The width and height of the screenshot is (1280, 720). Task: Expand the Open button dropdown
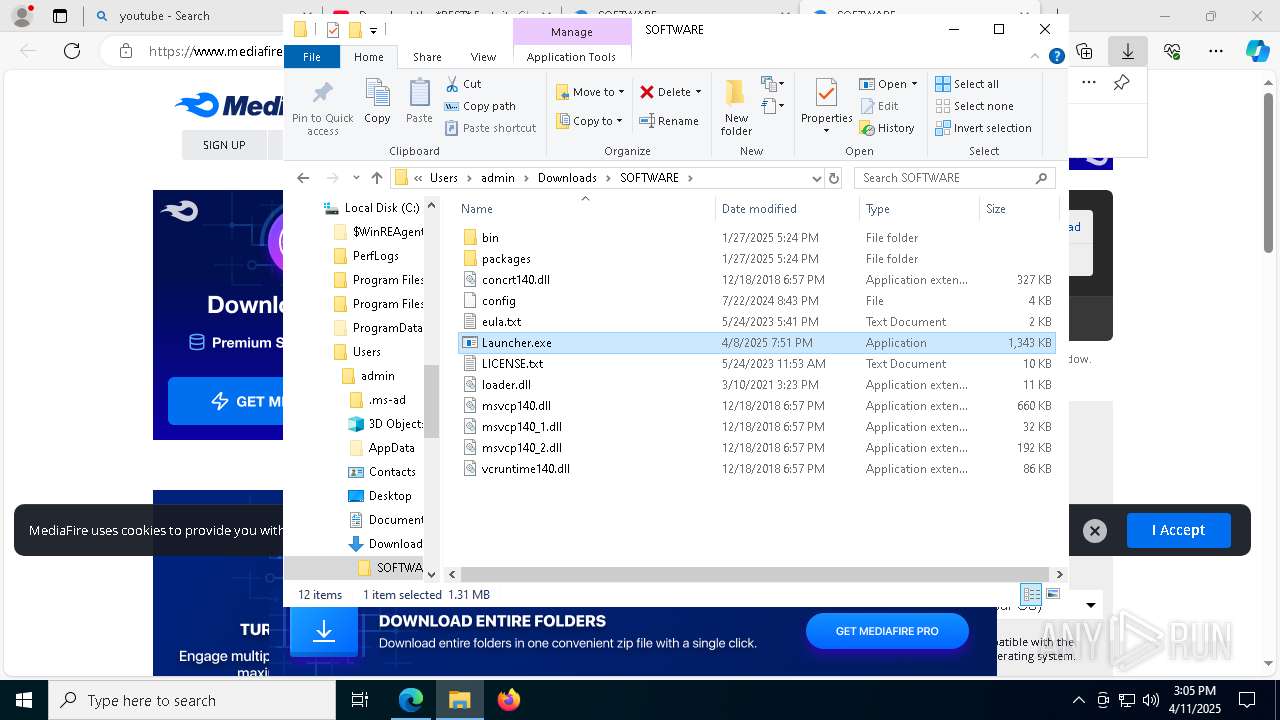(x=914, y=84)
